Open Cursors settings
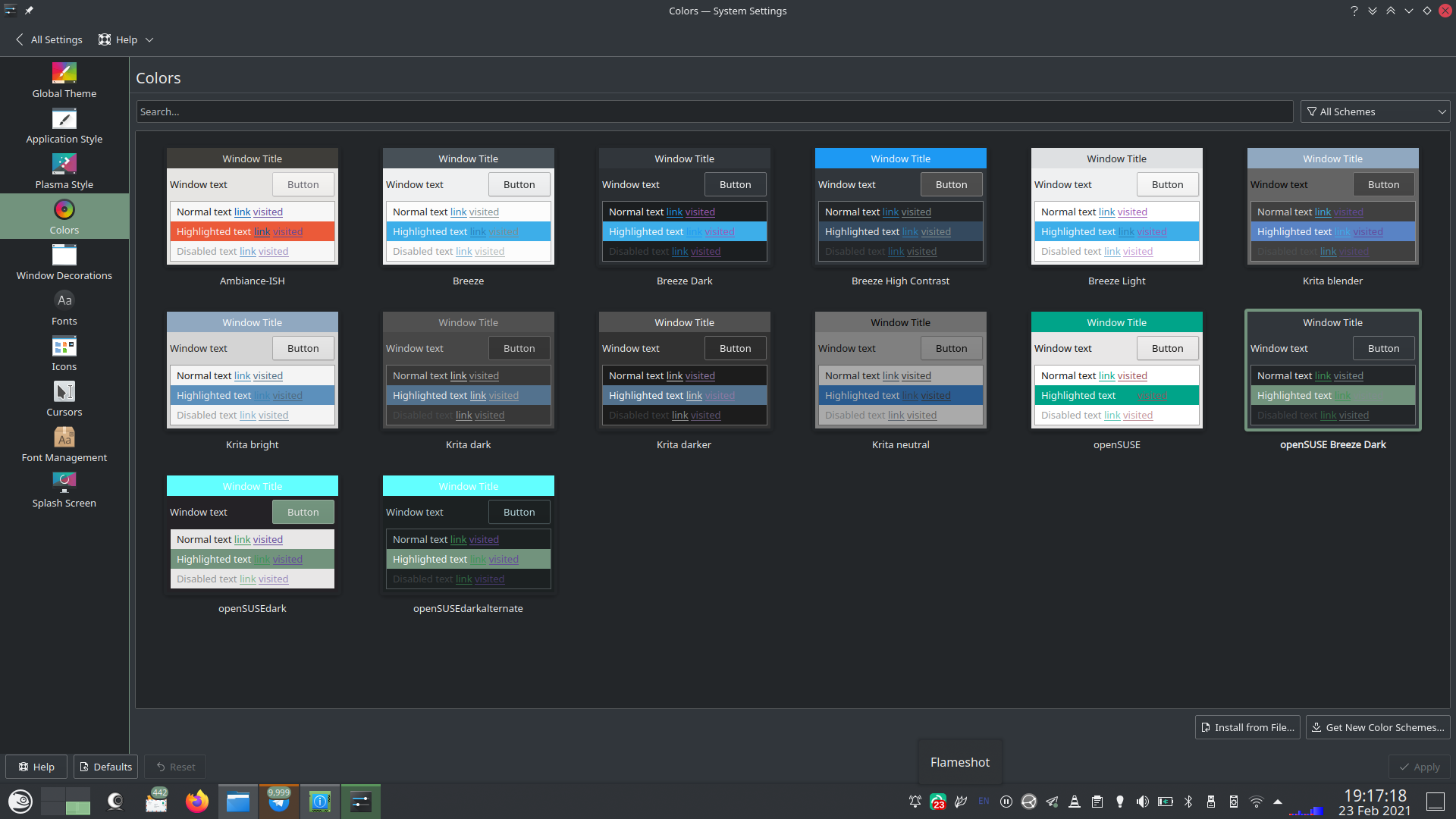 pyautogui.click(x=64, y=398)
